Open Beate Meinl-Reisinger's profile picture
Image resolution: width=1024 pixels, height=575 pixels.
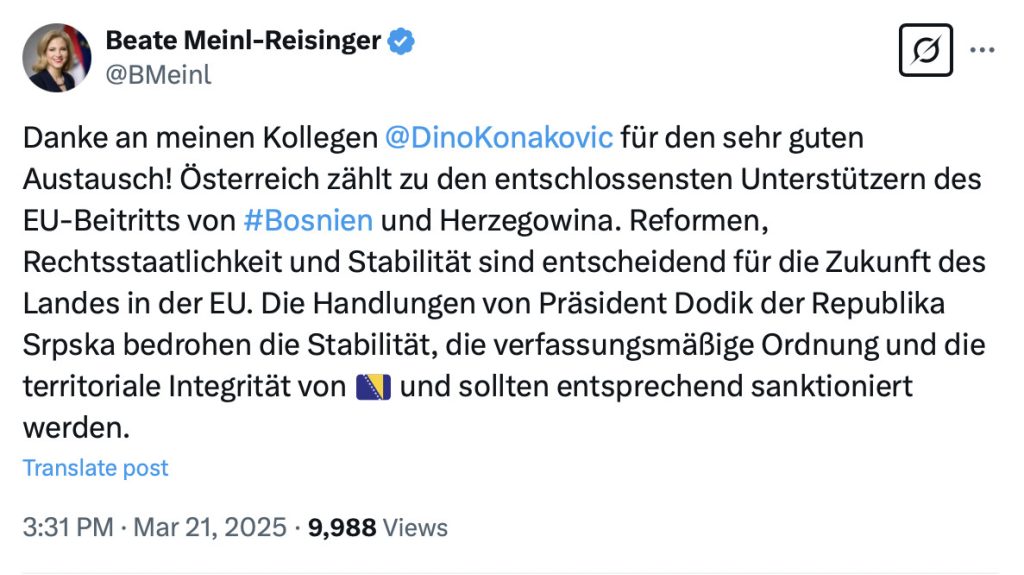pyautogui.click(x=57, y=57)
